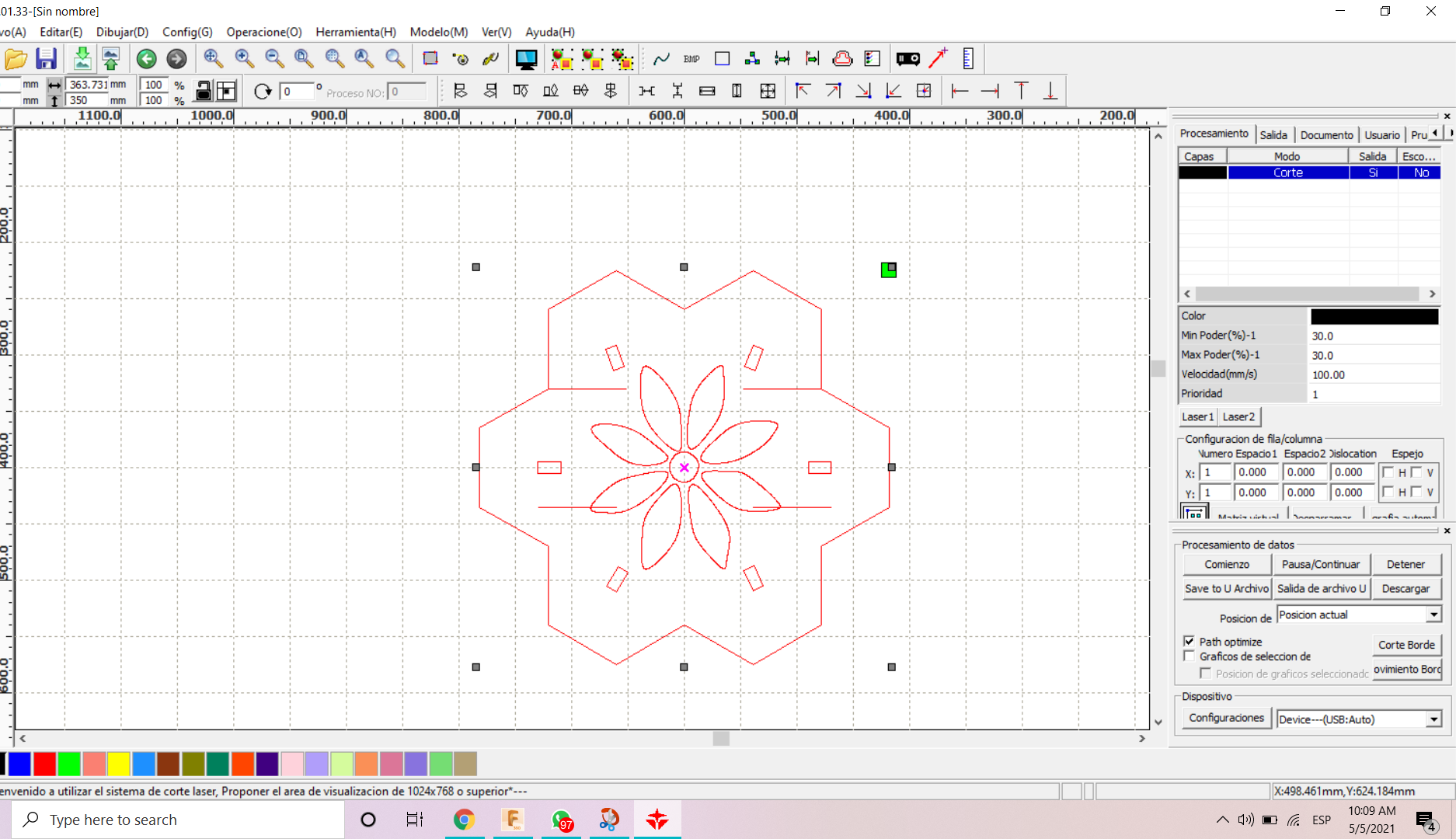Toggle Graficos de seleccion de checkbox

pyautogui.click(x=1189, y=656)
